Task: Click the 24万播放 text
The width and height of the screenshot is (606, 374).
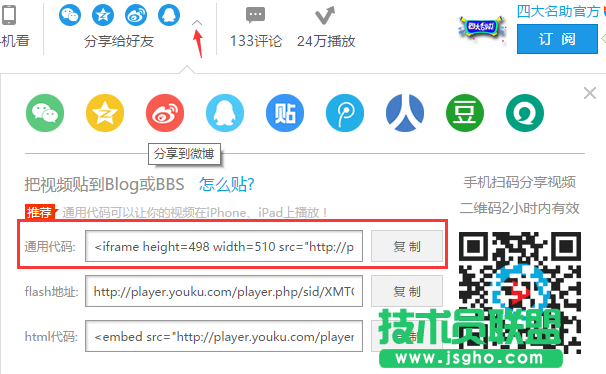Action: point(326,41)
